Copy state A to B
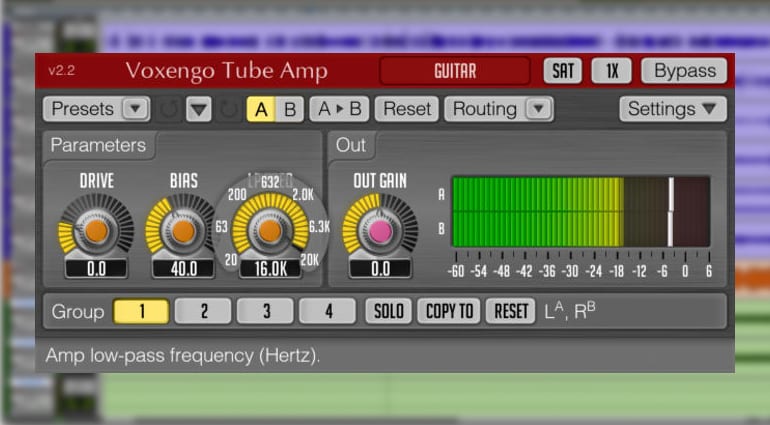The height and width of the screenshot is (425, 770). (339, 109)
